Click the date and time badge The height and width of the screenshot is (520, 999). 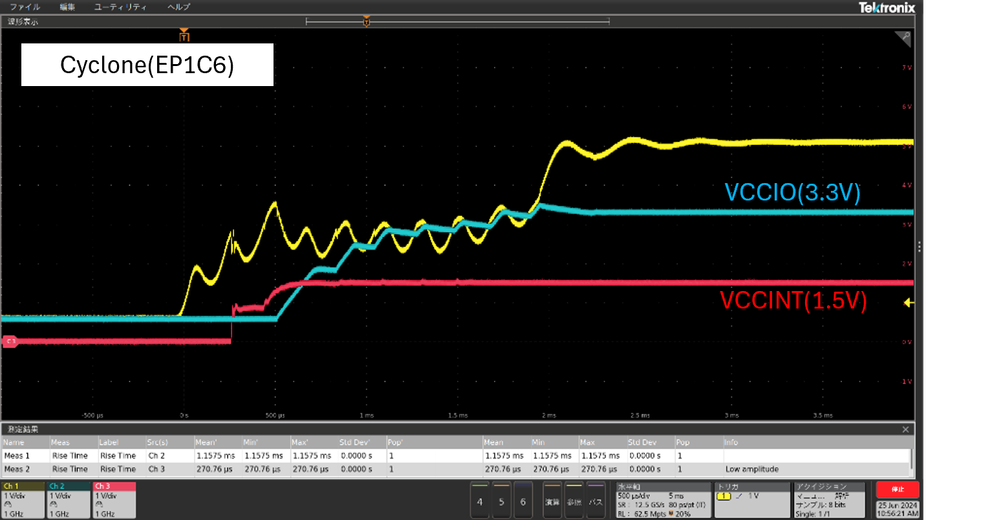[897, 509]
